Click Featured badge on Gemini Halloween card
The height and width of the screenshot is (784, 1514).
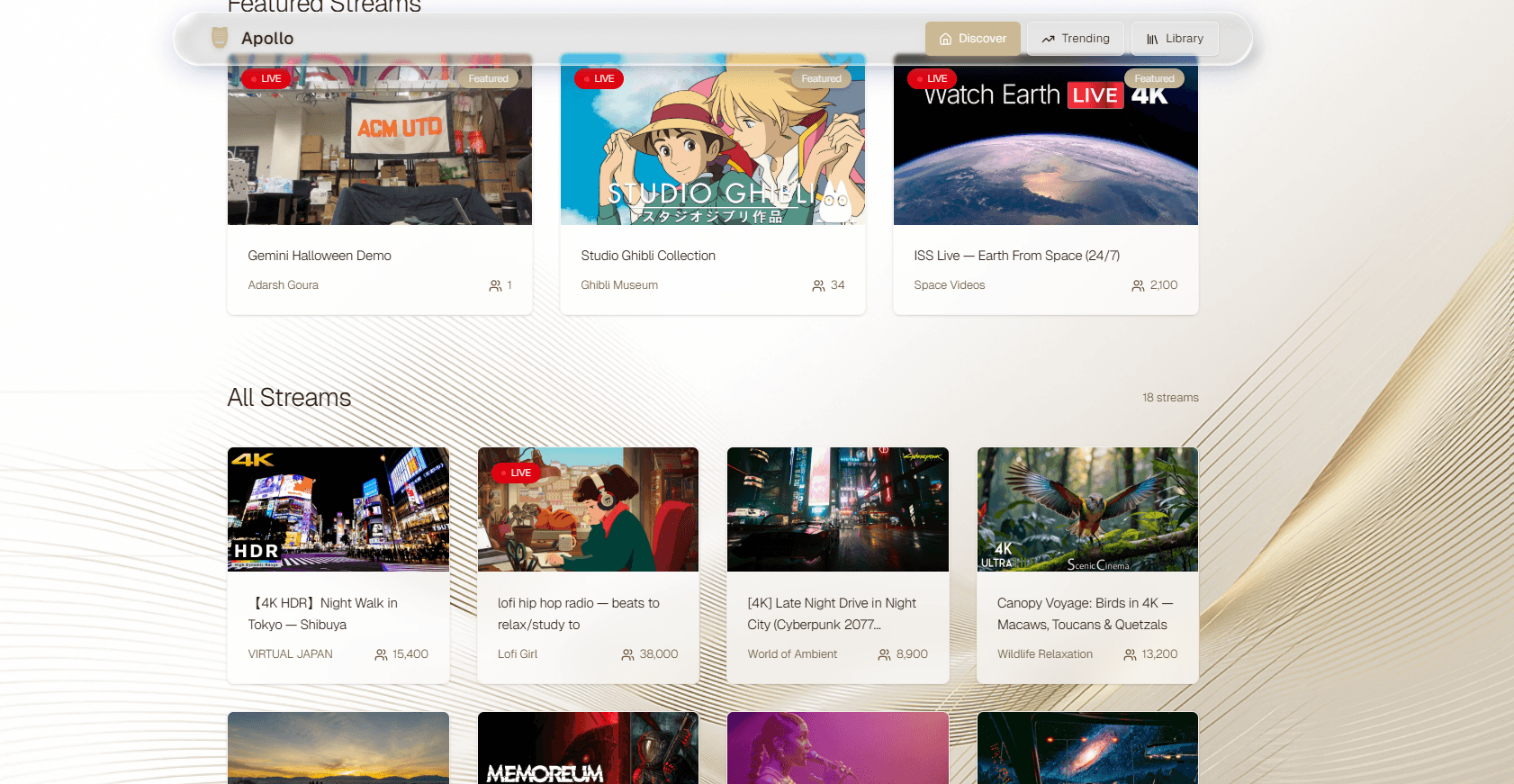(488, 78)
